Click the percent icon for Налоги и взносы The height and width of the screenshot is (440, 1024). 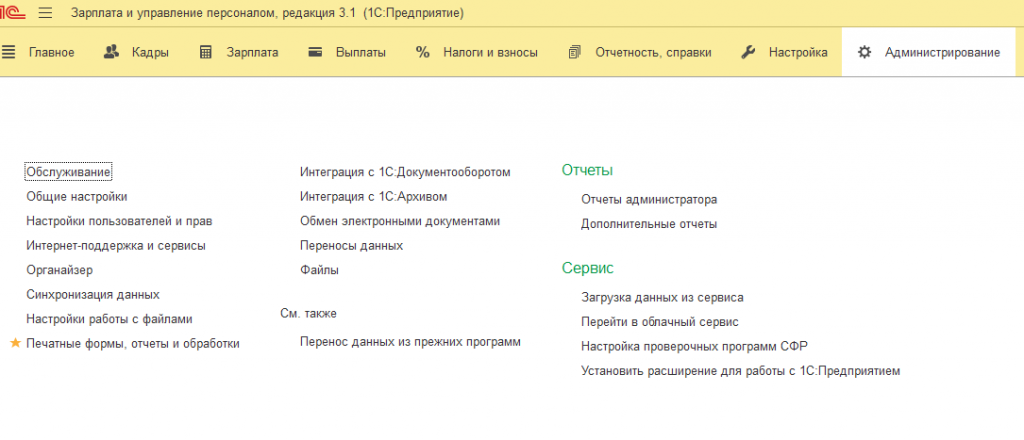pyautogui.click(x=423, y=52)
